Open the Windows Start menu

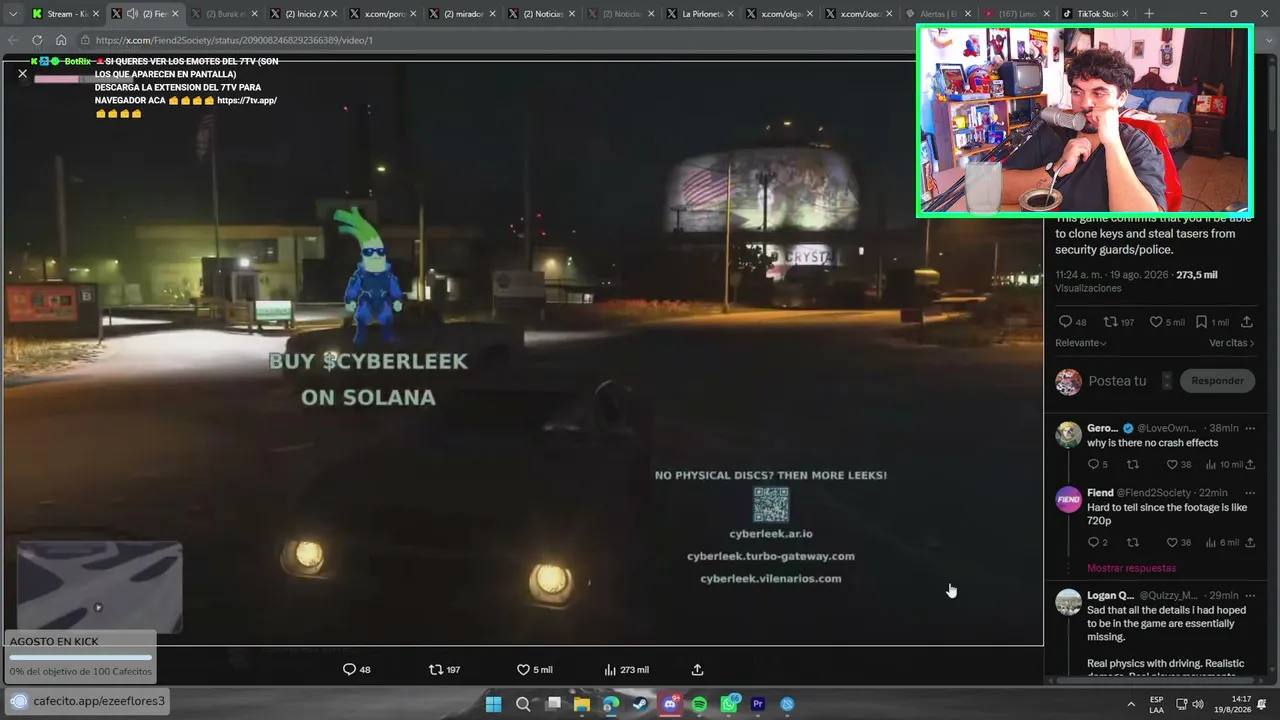(x=493, y=704)
